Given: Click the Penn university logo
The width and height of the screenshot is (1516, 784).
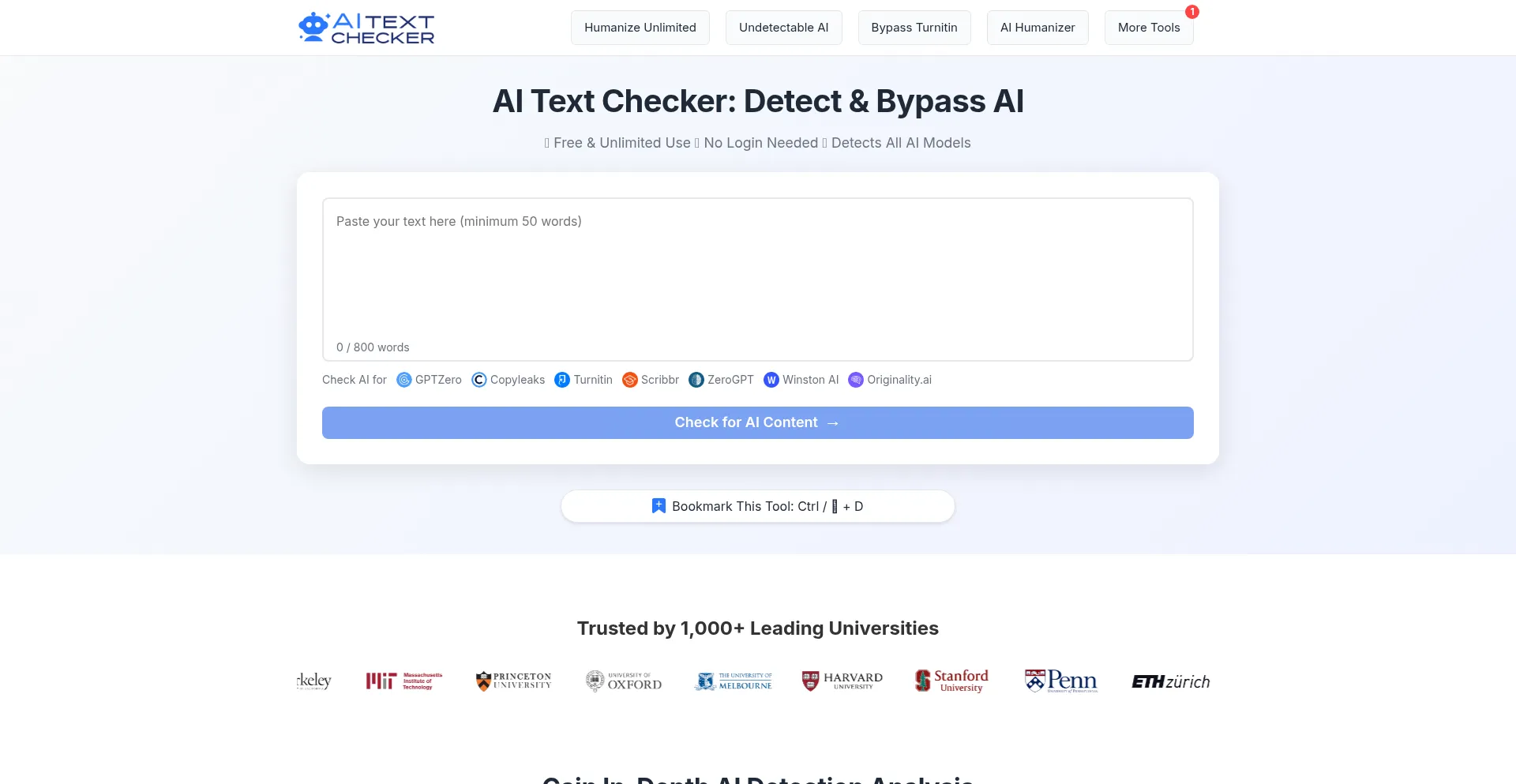Looking at the screenshot, I should point(1061,681).
